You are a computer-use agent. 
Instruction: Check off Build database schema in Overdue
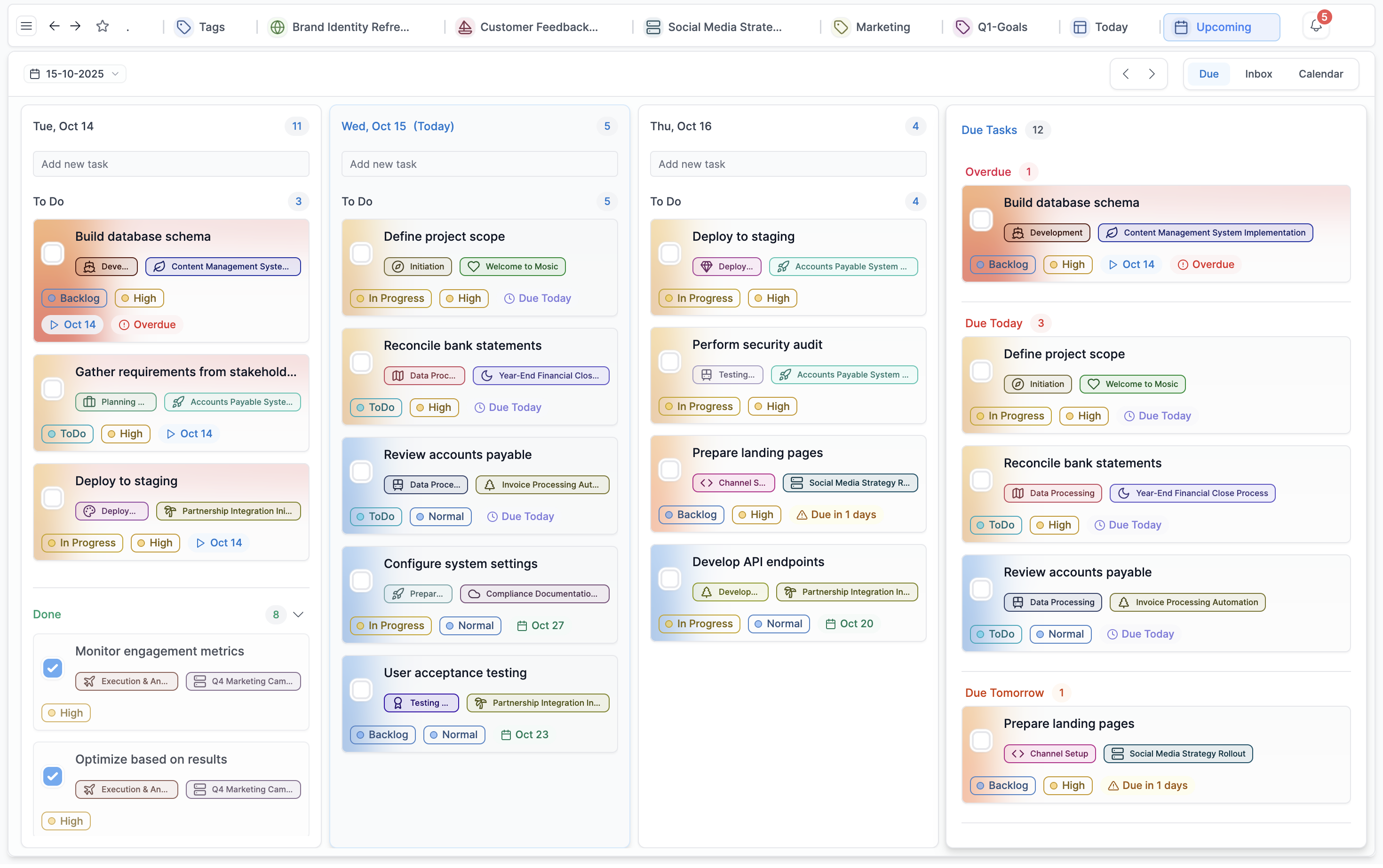point(981,220)
